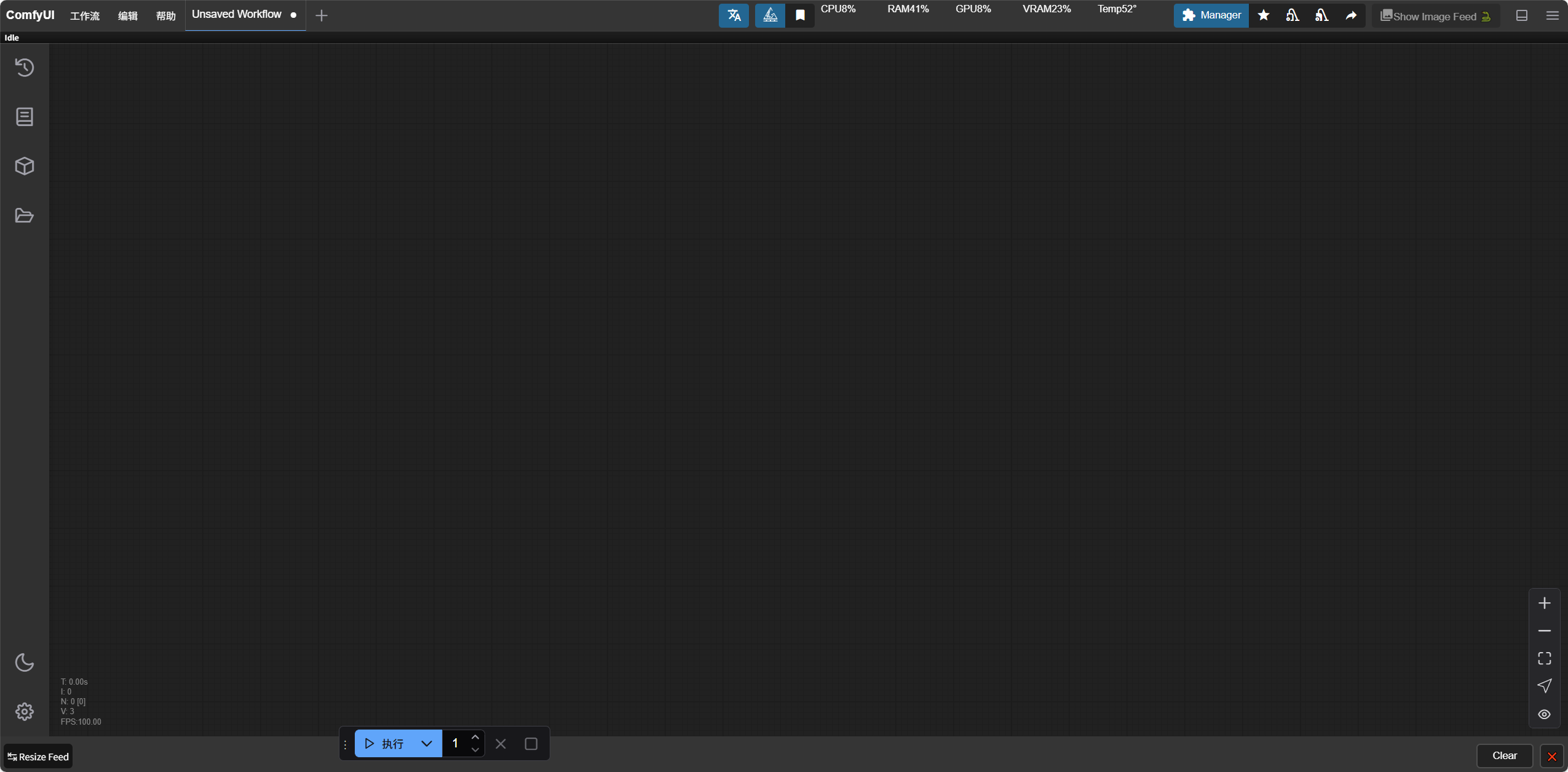Open the queue history sidebar panel
The height and width of the screenshot is (772, 1568).
click(25, 67)
